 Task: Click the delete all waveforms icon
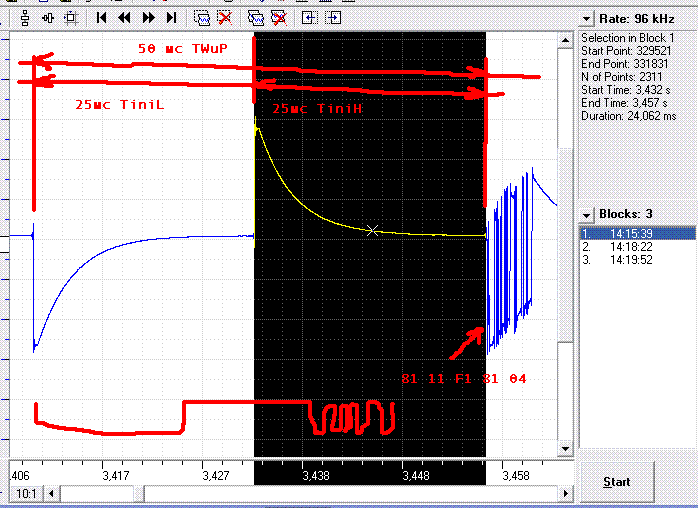(279, 17)
